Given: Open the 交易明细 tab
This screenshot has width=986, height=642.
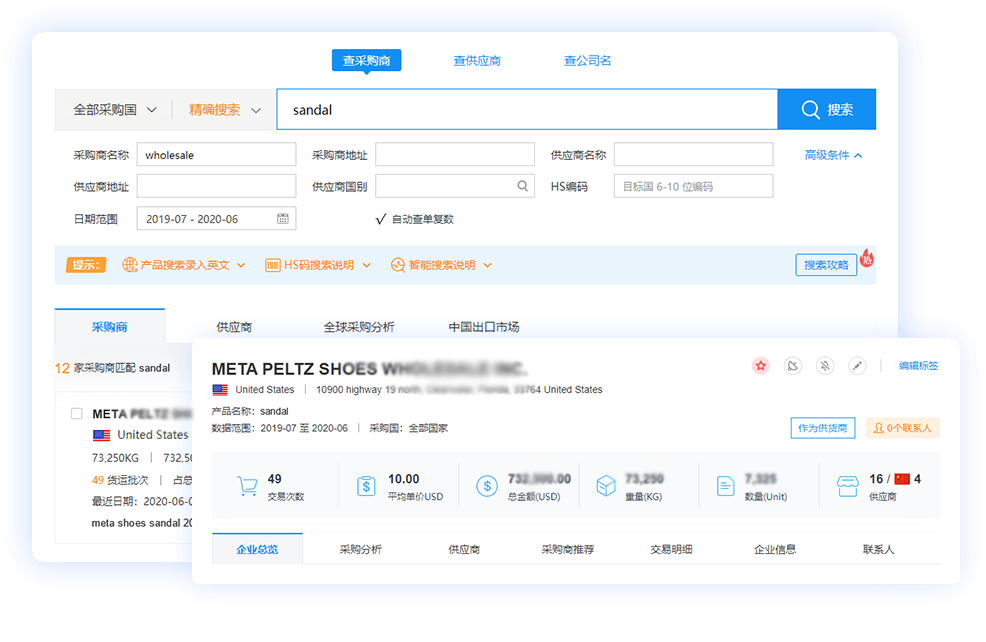Looking at the screenshot, I should click(x=671, y=549).
